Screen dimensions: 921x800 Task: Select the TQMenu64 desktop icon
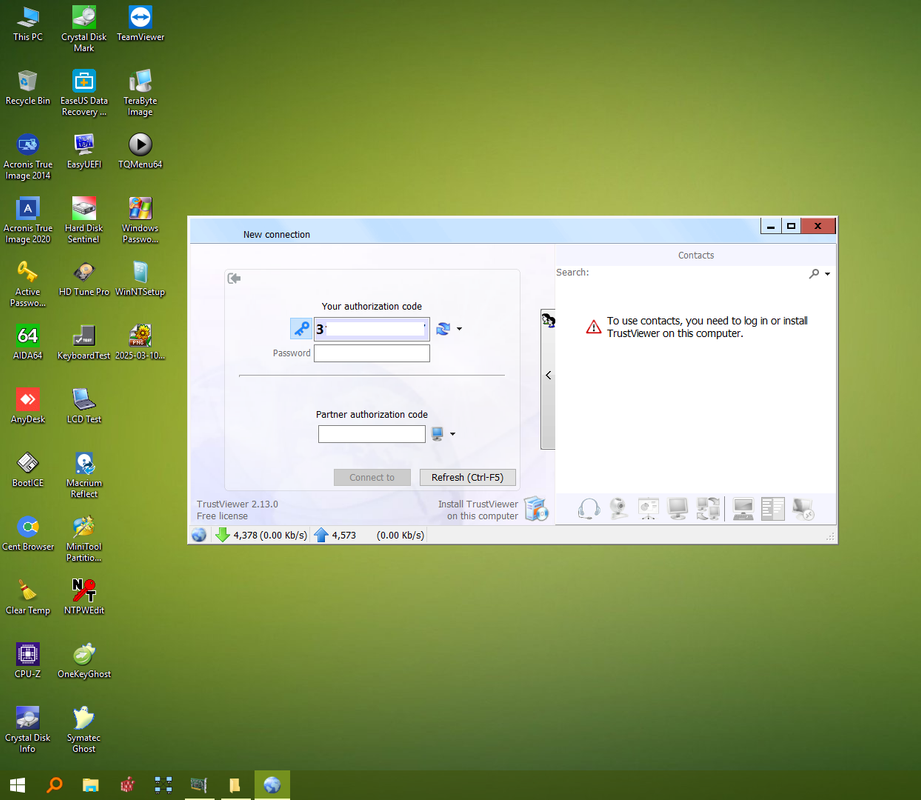pos(140,151)
